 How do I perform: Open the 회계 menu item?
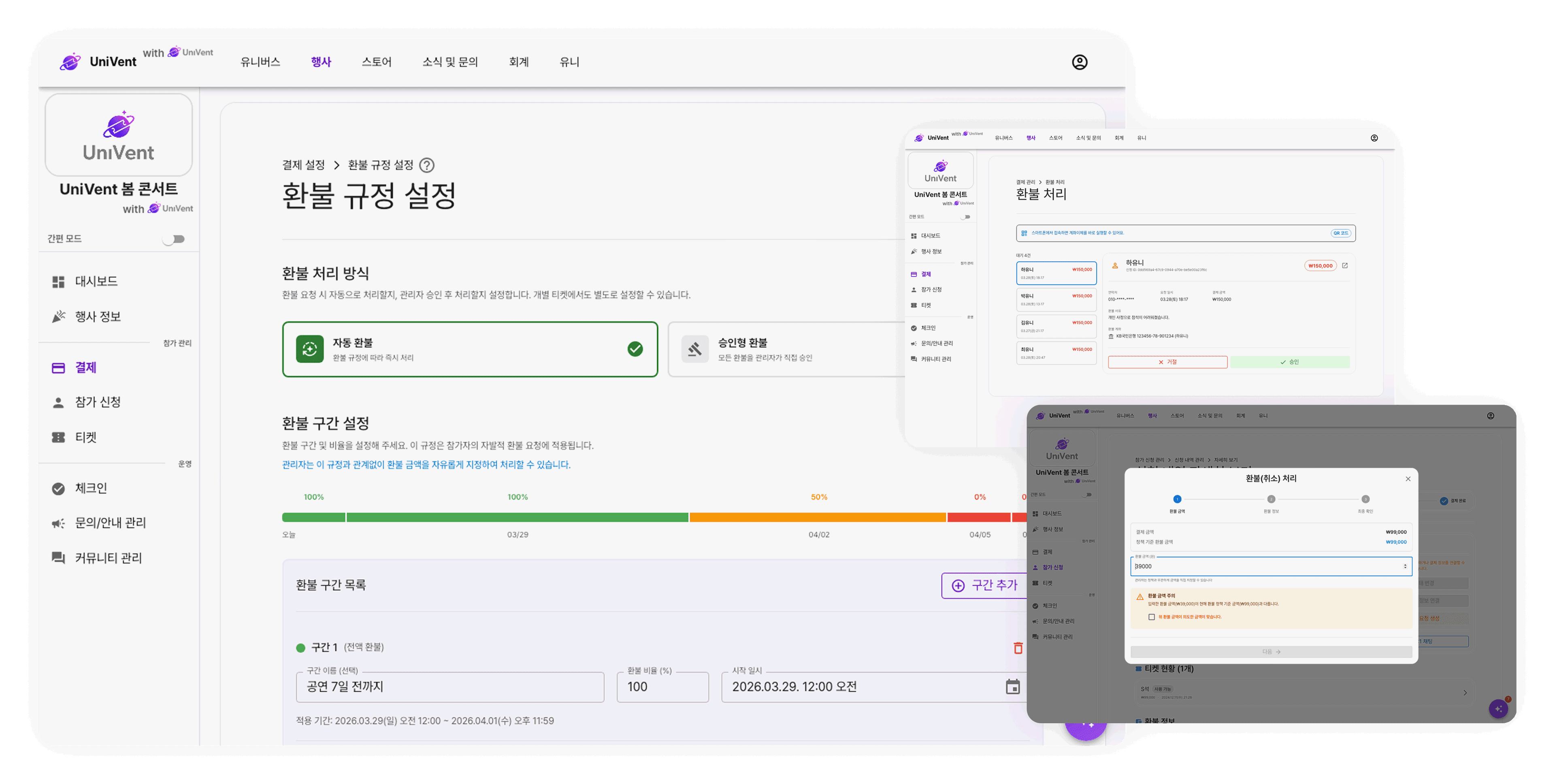coord(518,62)
